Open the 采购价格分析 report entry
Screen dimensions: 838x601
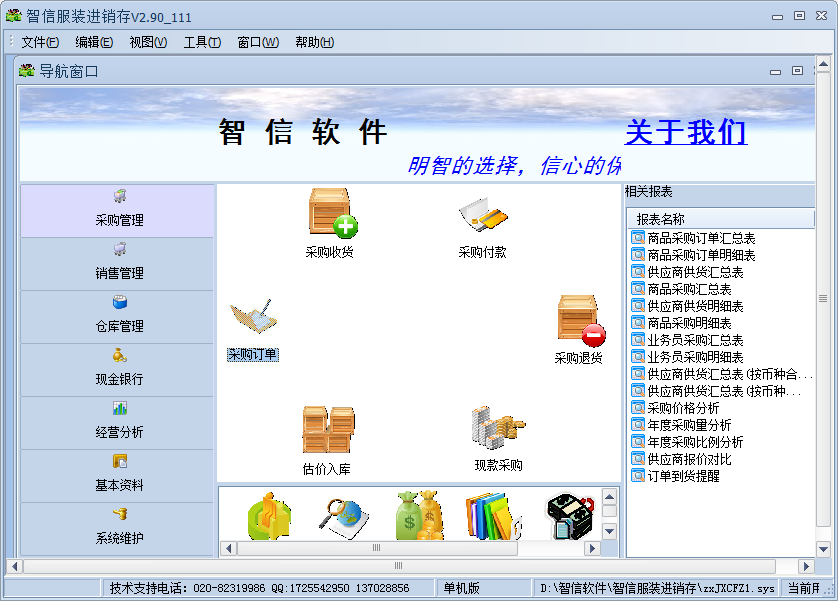click(682, 408)
